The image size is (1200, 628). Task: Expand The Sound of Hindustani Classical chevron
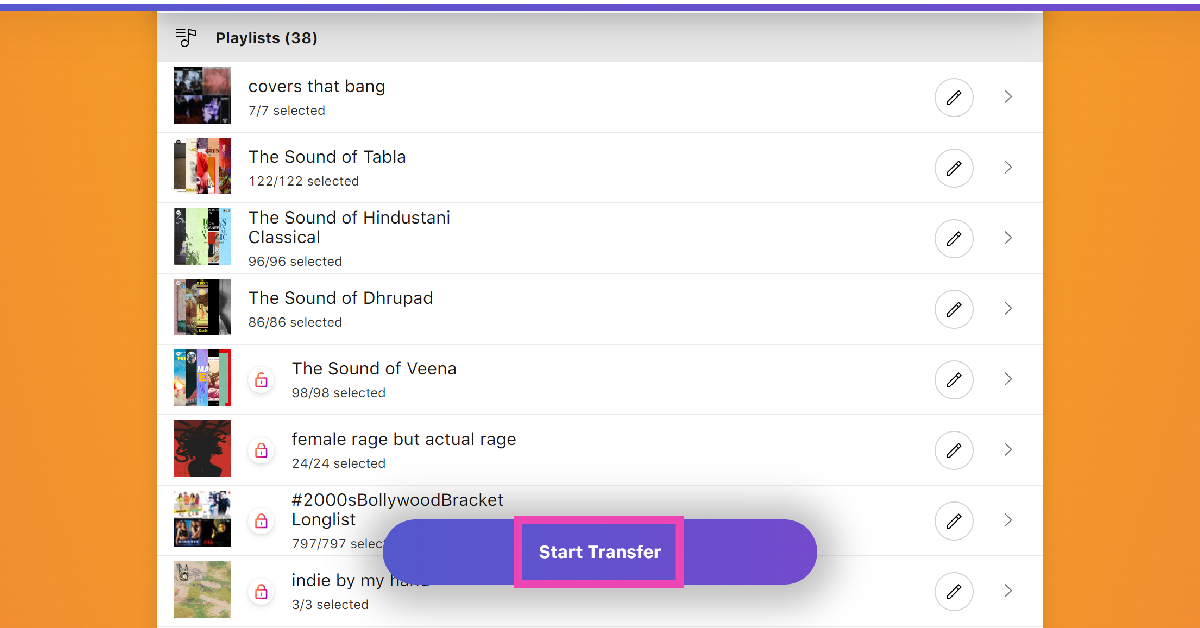tap(1008, 238)
